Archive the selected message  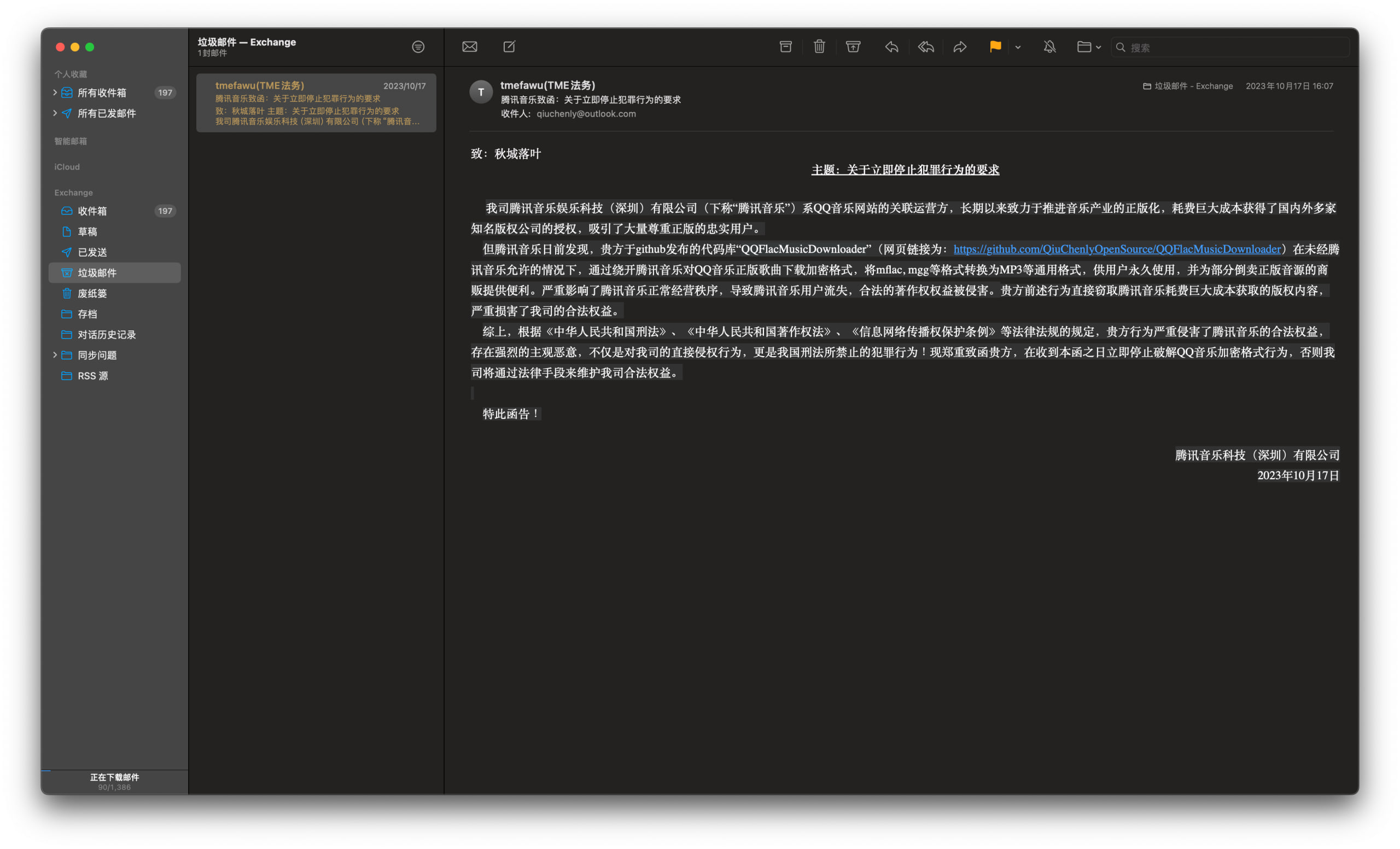(785, 46)
